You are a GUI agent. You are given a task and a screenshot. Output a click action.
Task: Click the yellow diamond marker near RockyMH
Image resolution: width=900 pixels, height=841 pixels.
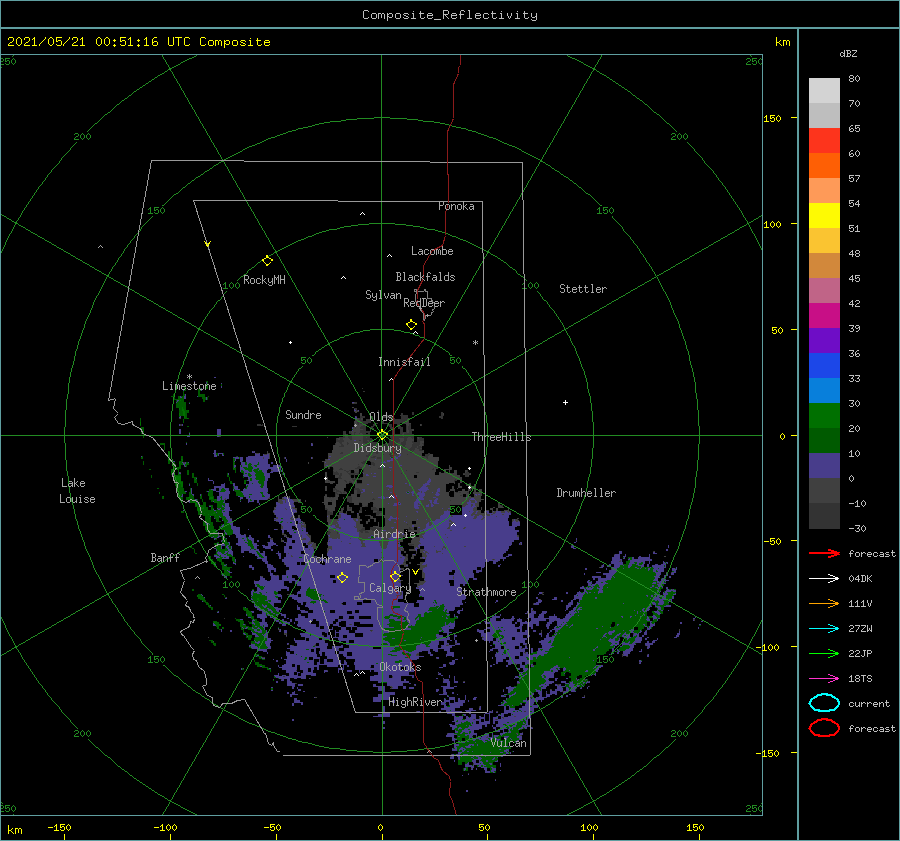pos(267,261)
